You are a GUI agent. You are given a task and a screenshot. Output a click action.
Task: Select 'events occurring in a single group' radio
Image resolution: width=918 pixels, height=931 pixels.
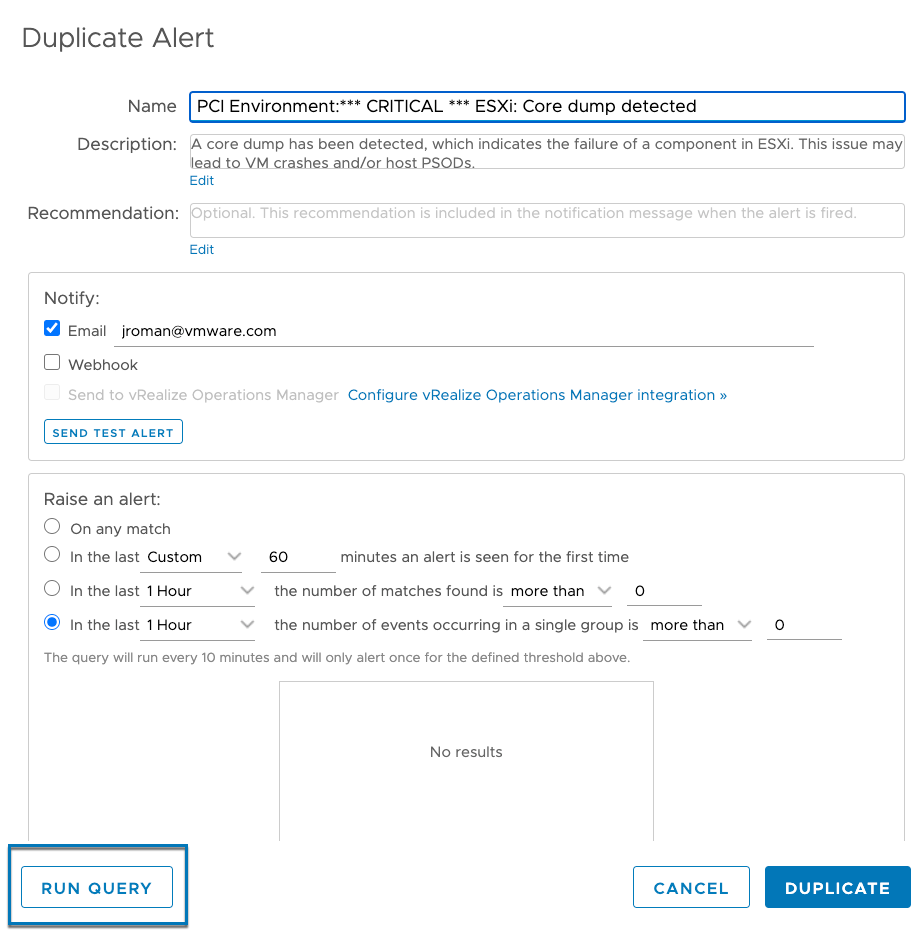pyautogui.click(x=52, y=623)
